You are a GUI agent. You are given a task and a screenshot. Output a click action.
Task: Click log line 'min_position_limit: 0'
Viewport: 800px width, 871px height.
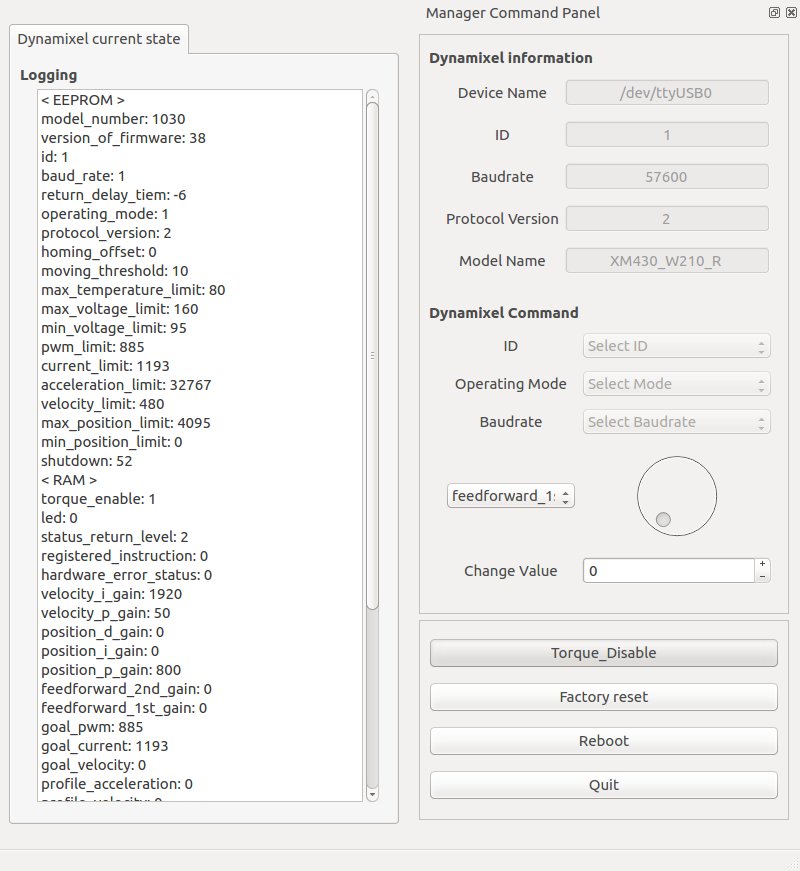(112, 442)
